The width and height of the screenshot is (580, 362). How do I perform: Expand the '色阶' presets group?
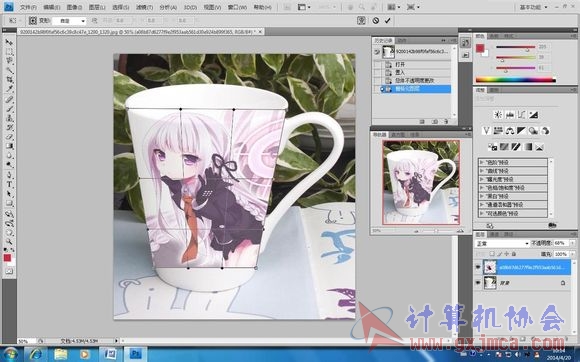[x=482, y=162]
